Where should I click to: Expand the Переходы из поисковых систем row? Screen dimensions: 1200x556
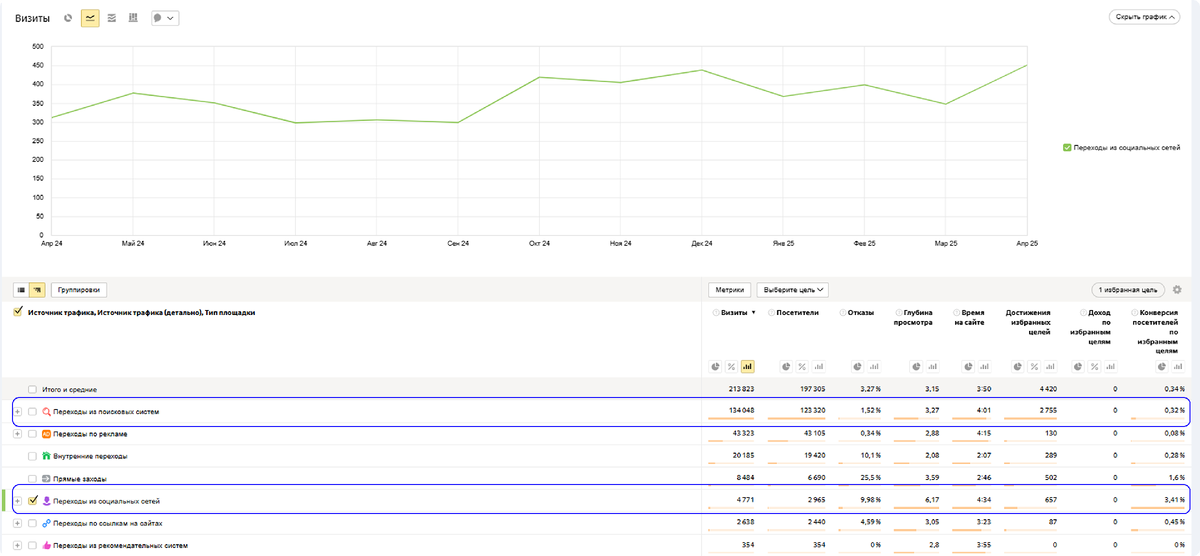pos(17,411)
